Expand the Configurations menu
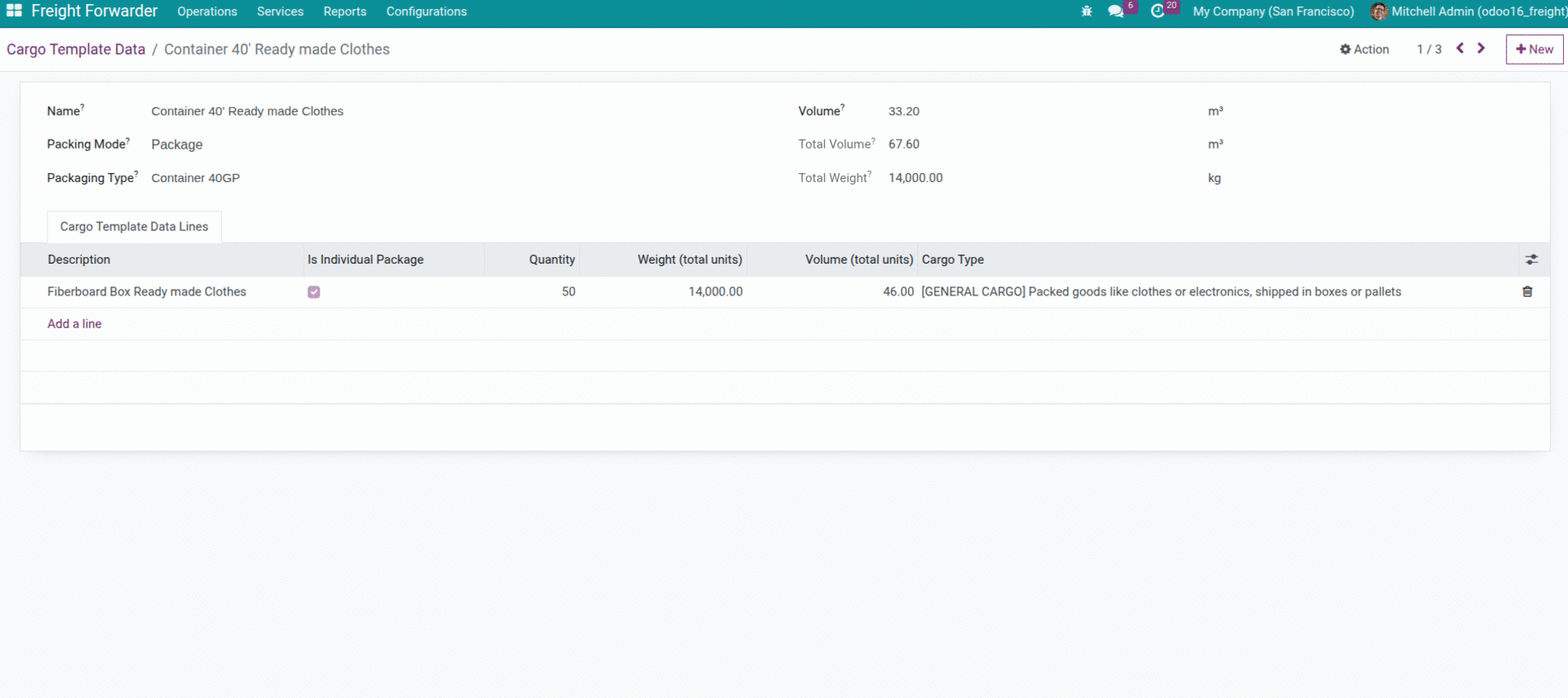The height and width of the screenshot is (698, 1568). [426, 11]
